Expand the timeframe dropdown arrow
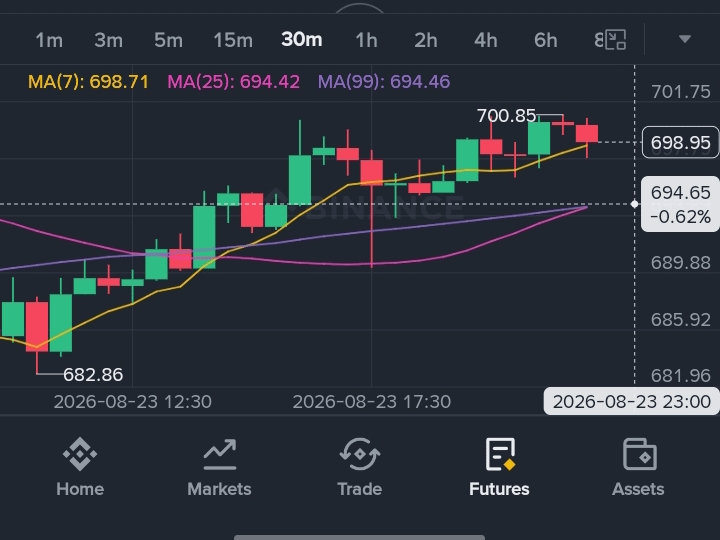 pos(685,39)
